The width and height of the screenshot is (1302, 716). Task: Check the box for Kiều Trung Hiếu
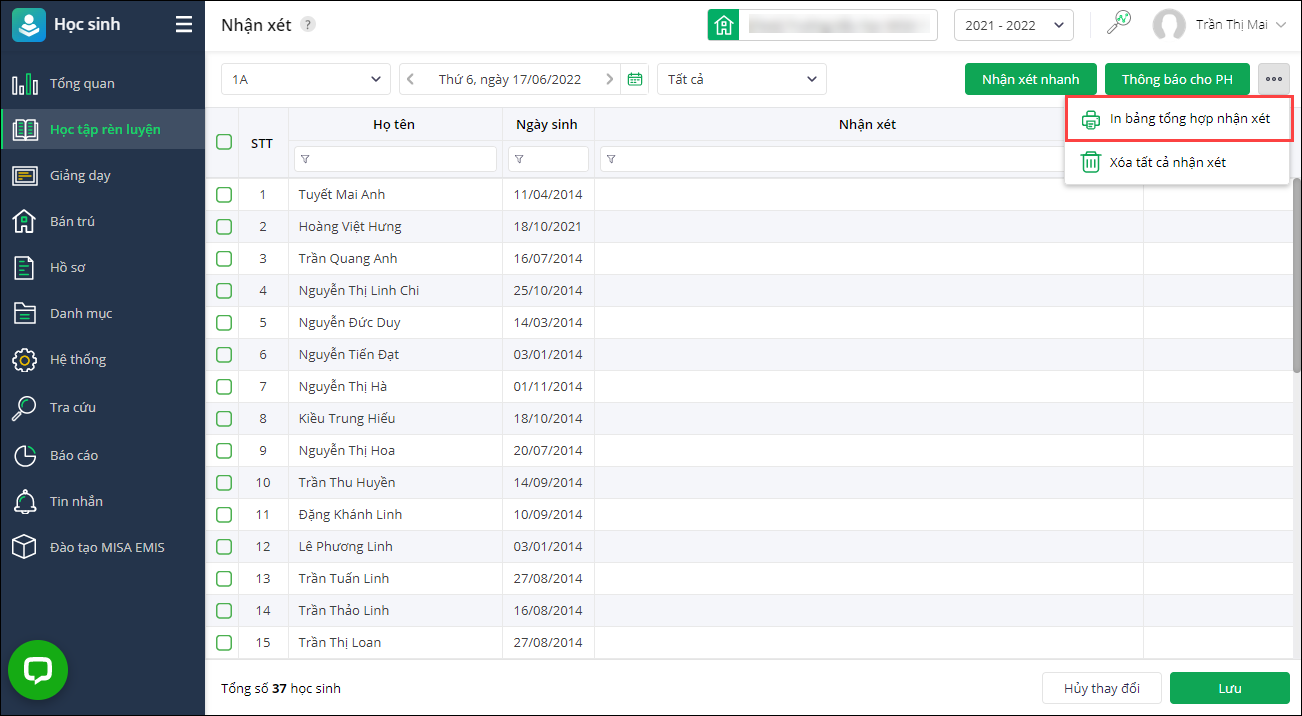point(224,418)
